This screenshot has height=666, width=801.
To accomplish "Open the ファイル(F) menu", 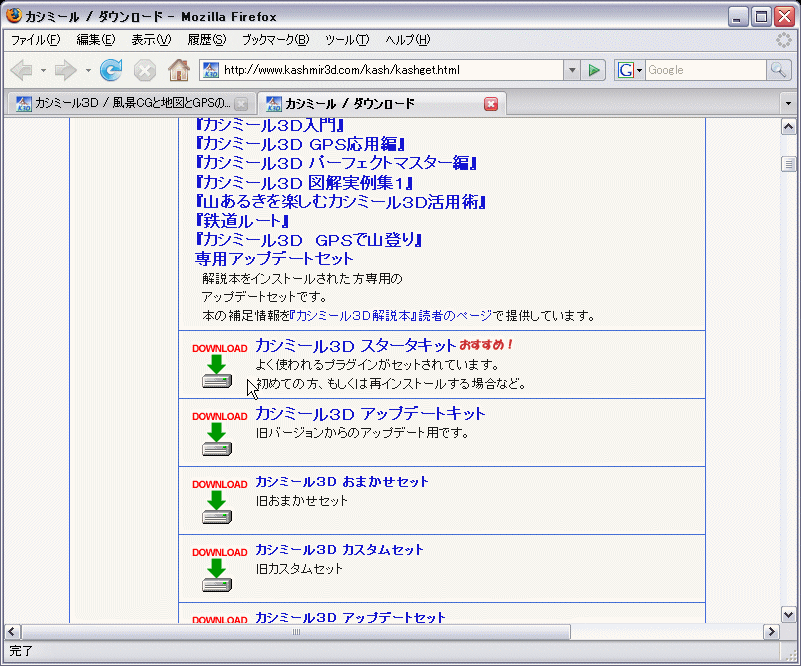I will (x=36, y=40).
